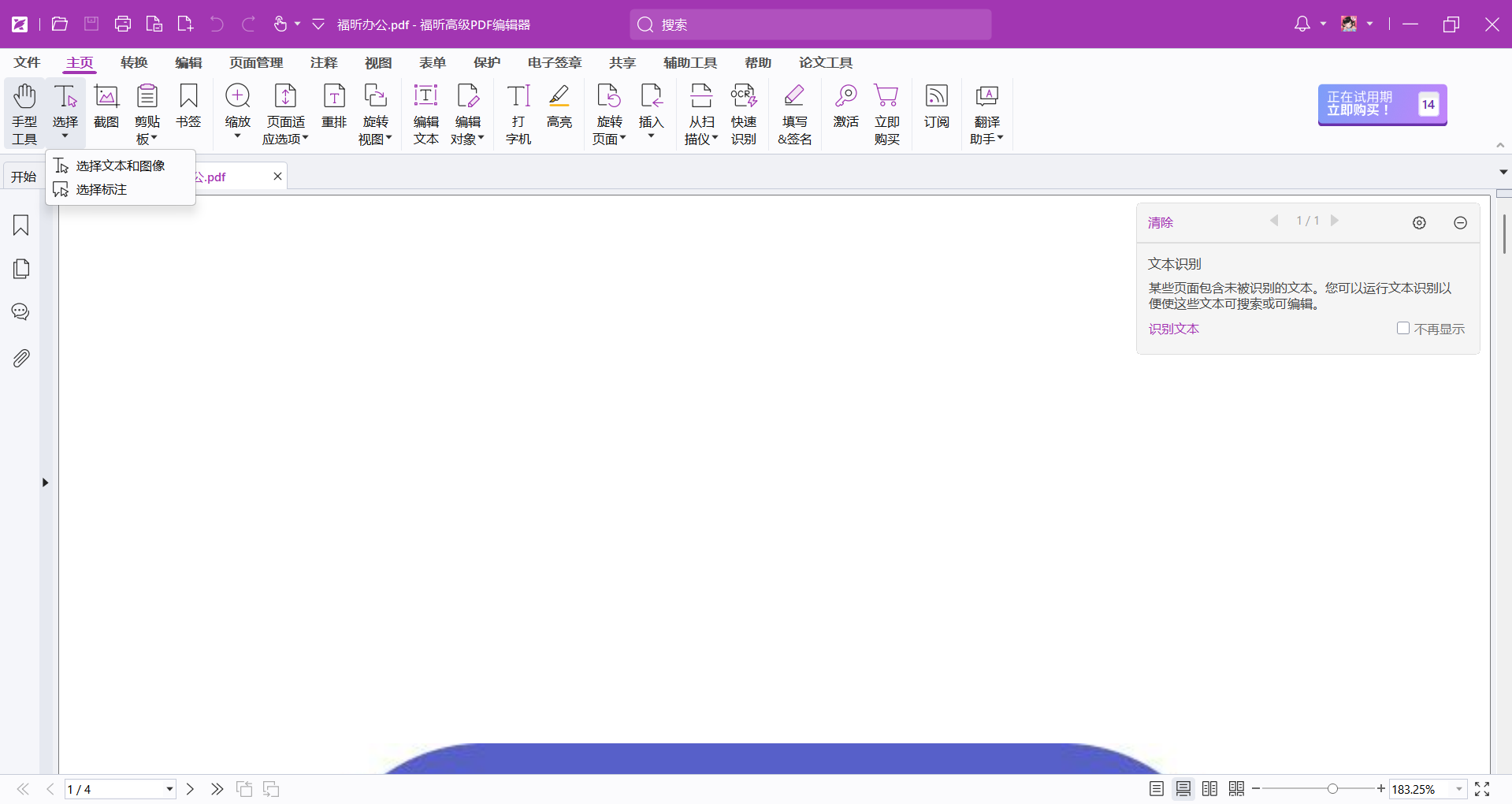Select the Highlight (高亮) tool
This screenshot has height=804, width=1512.
(x=559, y=106)
